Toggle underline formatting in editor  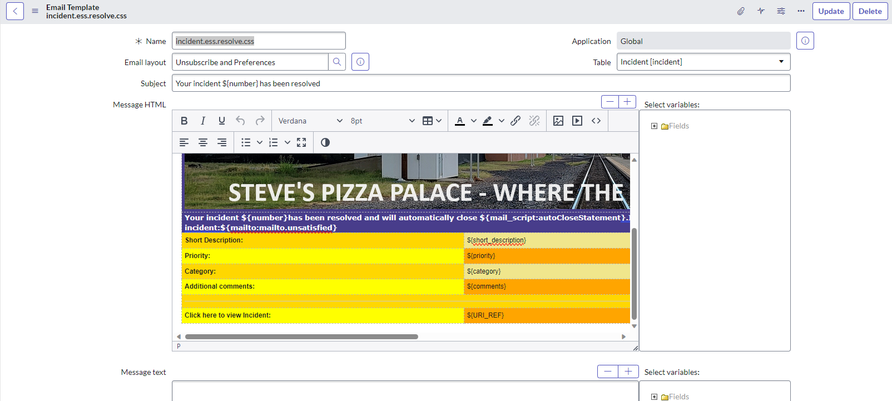(x=222, y=121)
